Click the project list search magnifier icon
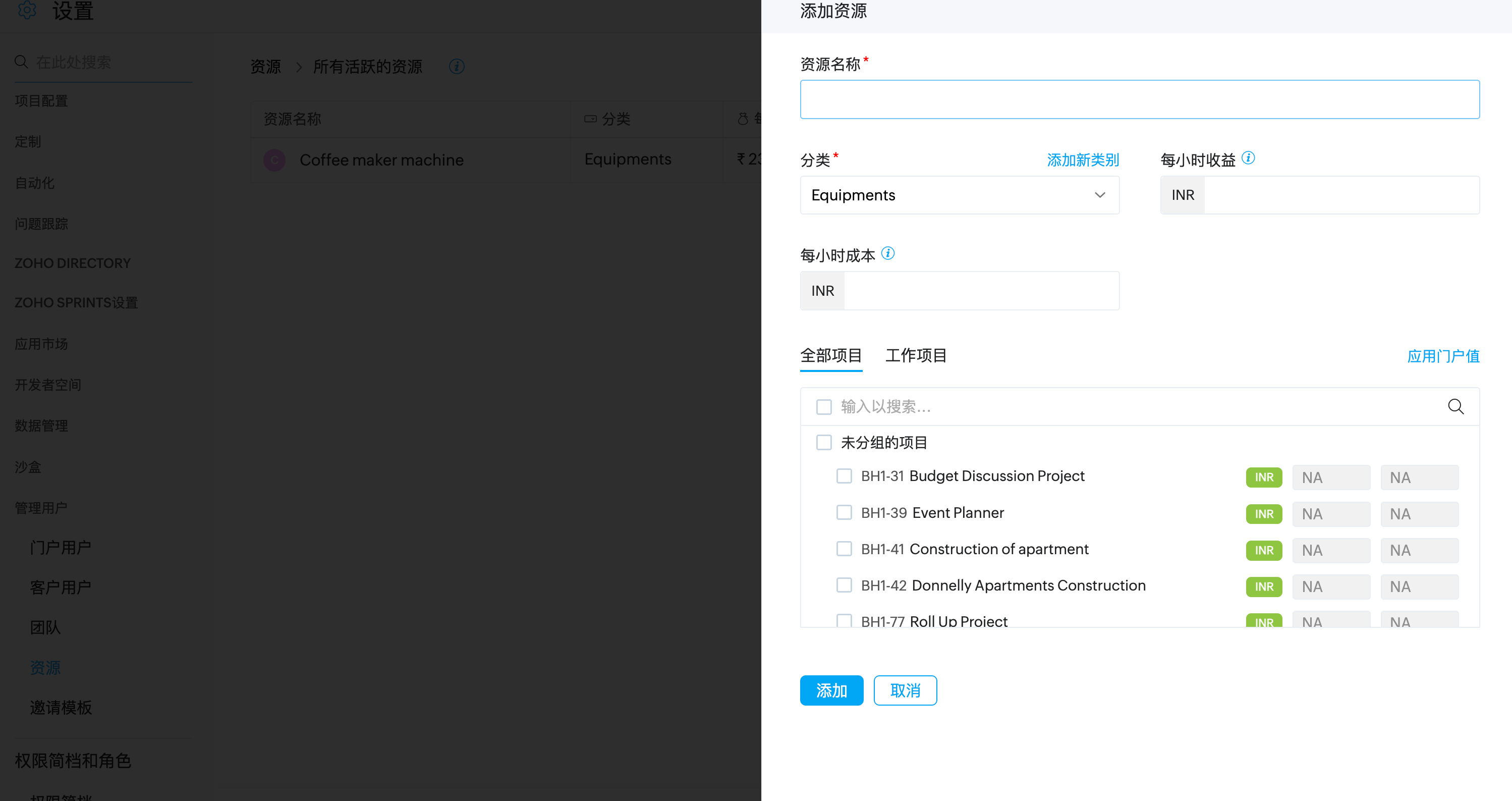 click(x=1455, y=406)
